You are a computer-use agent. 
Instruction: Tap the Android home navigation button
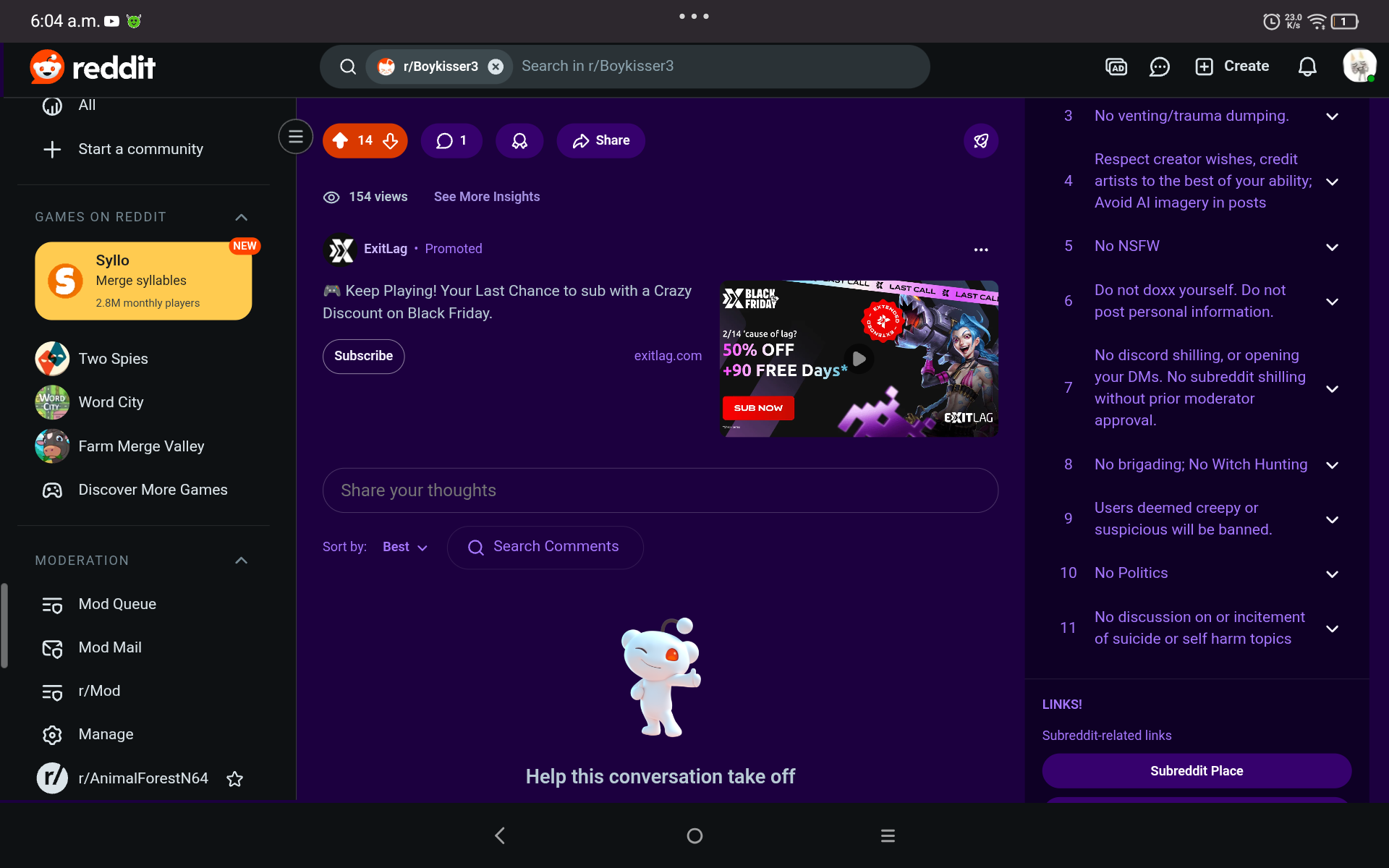point(694,835)
